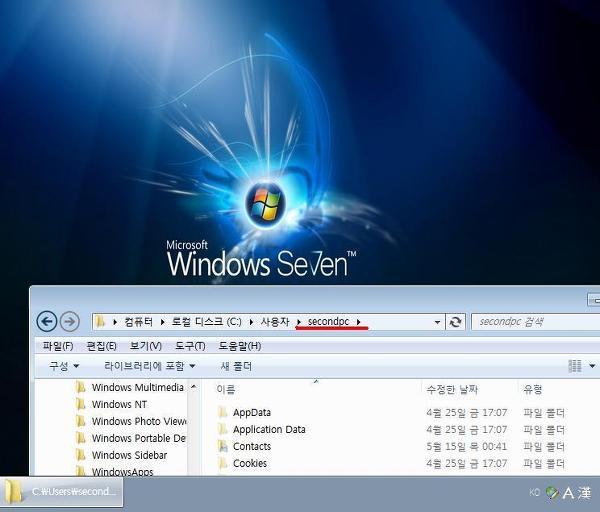This screenshot has width=600, height=512.
Task: Open the 보기(V) menu
Action: (145, 346)
